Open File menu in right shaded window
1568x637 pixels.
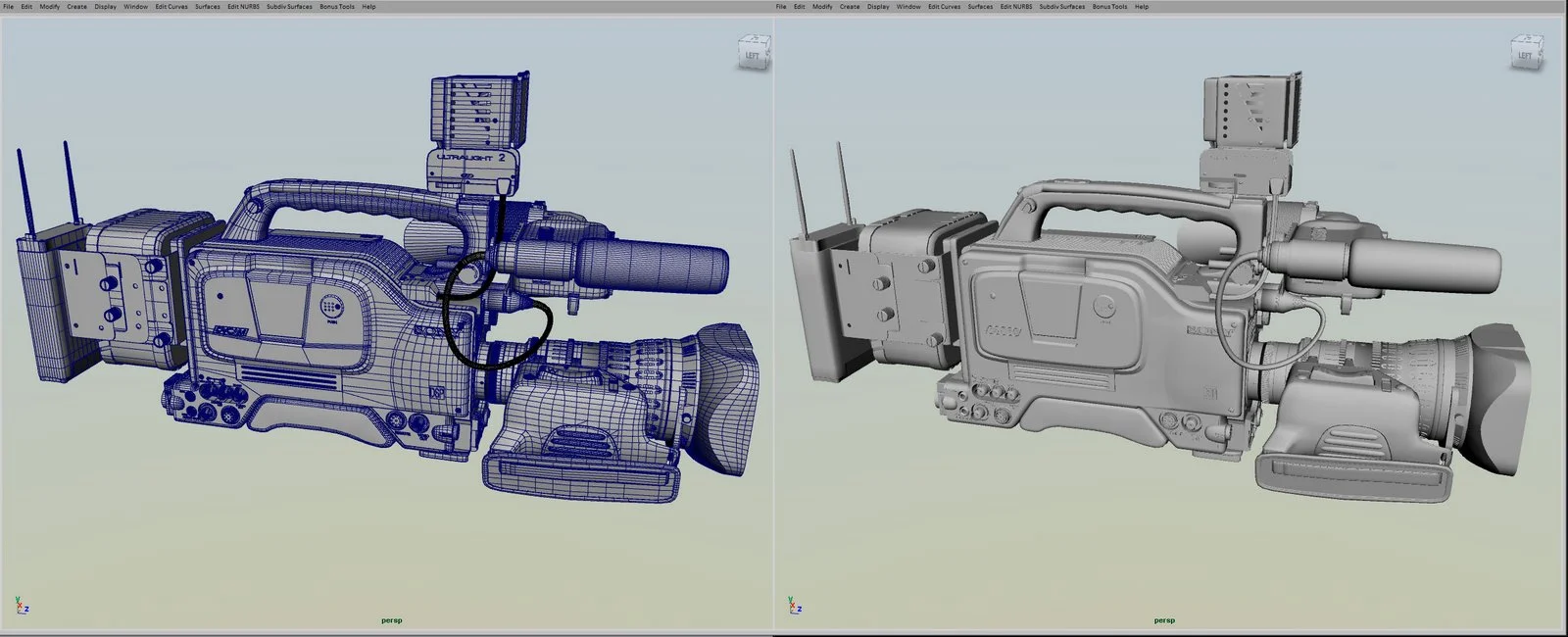[x=781, y=7]
